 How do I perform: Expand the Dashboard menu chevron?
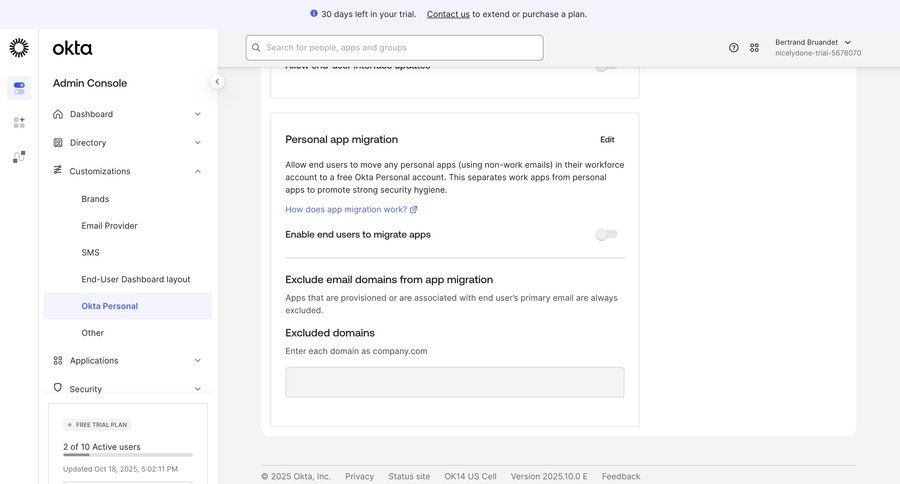click(x=197, y=114)
